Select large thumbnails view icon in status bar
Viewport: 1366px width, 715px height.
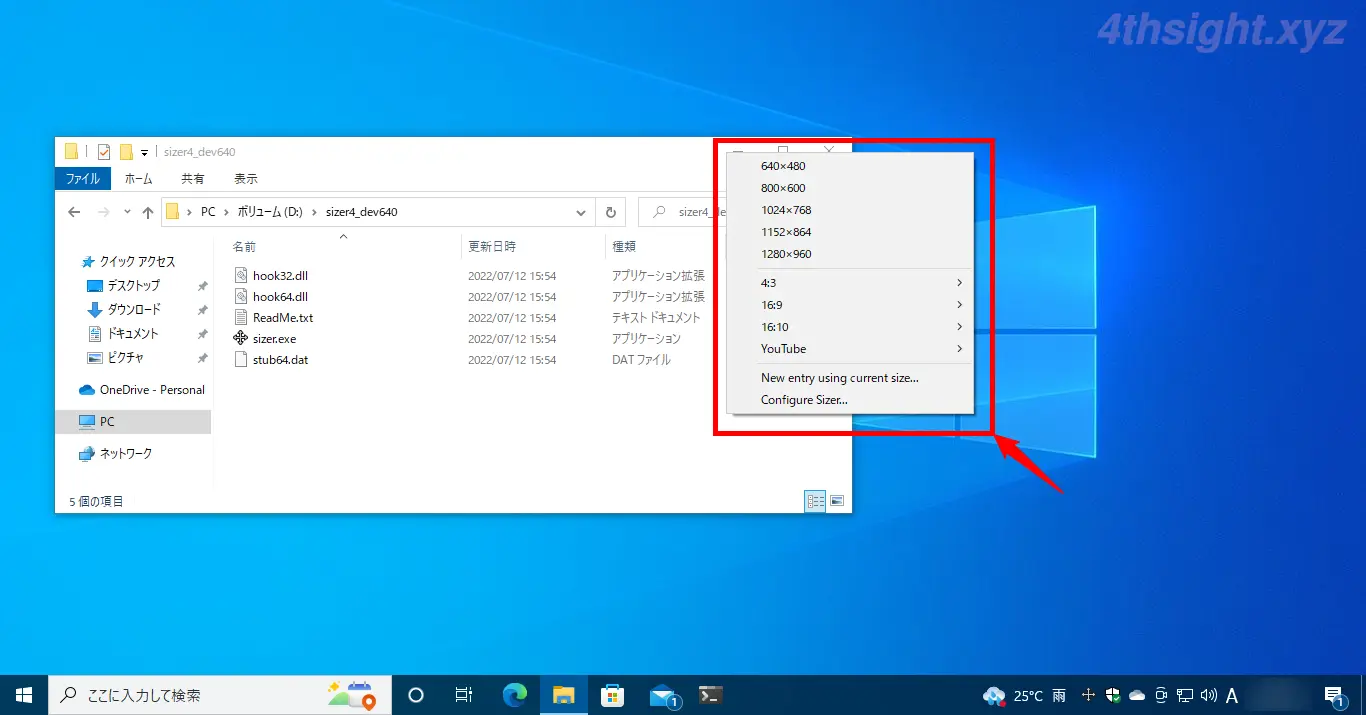[x=836, y=500]
